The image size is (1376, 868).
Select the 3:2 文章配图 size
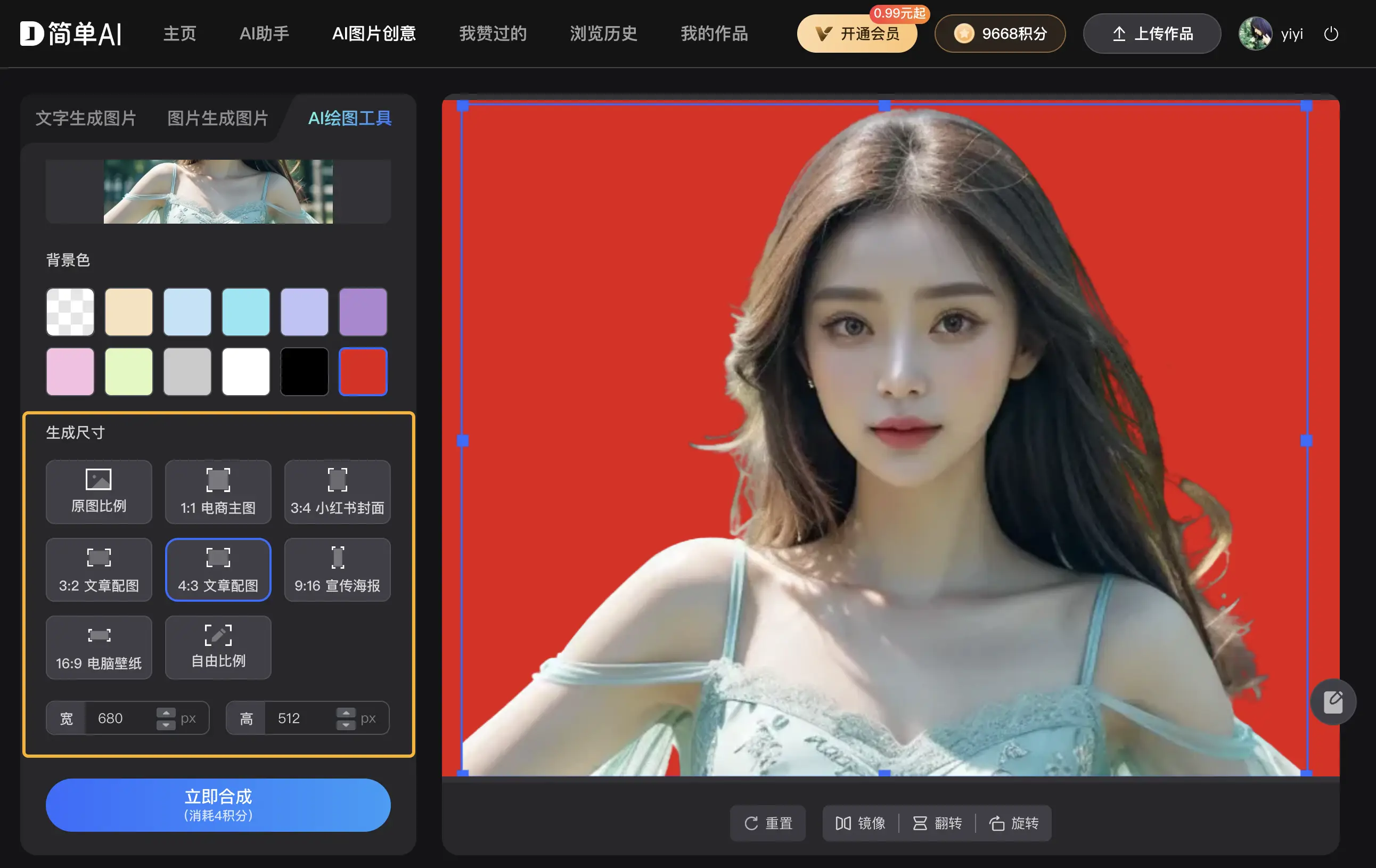point(99,569)
